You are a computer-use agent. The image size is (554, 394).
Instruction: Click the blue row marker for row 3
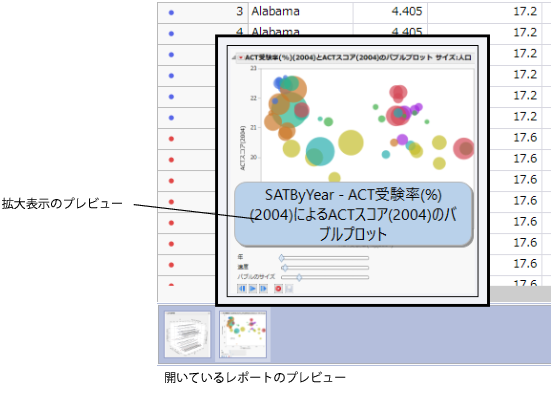(171, 12)
